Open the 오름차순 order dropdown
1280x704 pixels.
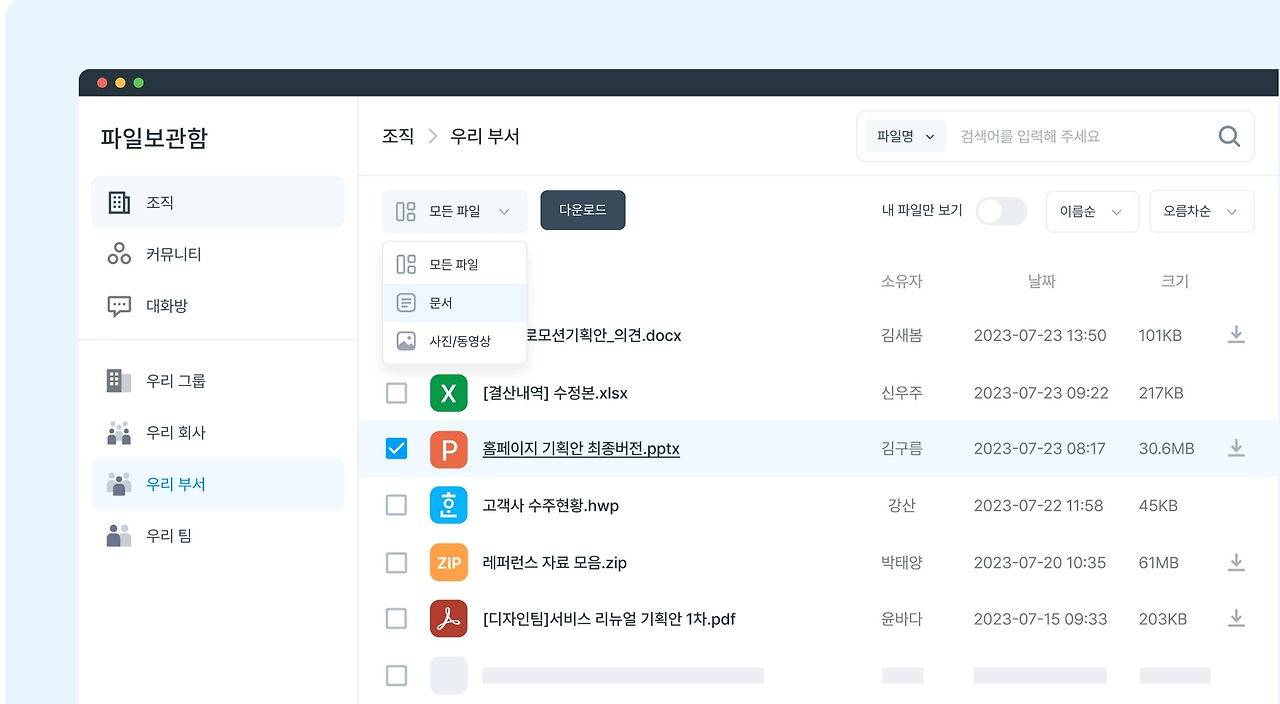pyautogui.click(x=1202, y=211)
